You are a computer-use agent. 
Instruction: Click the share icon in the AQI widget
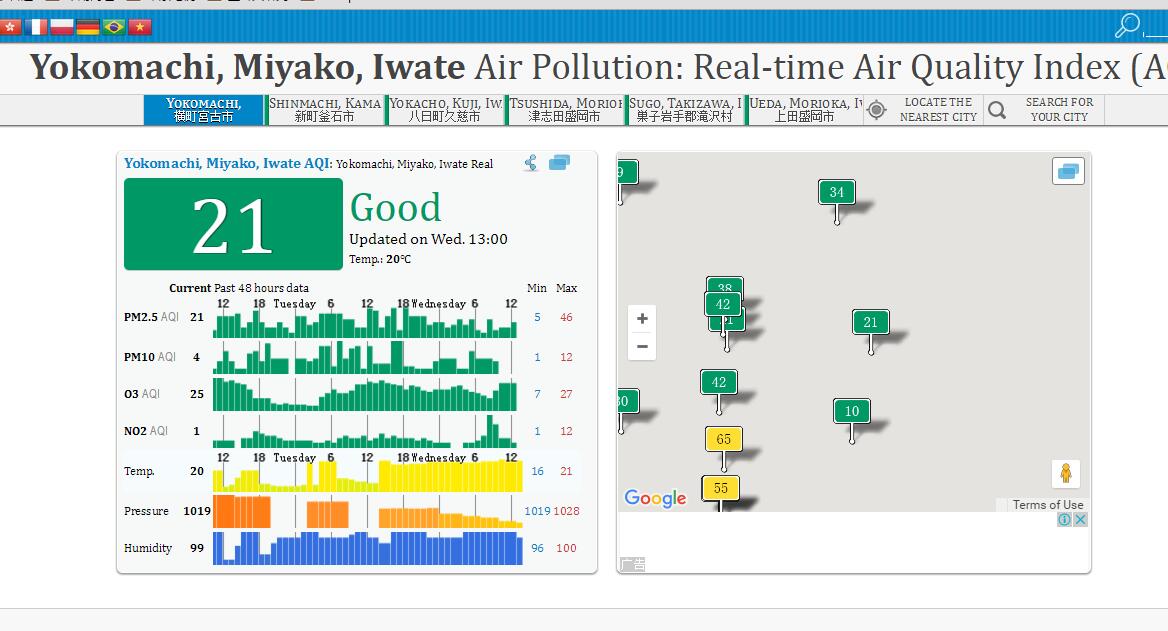coord(530,162)
